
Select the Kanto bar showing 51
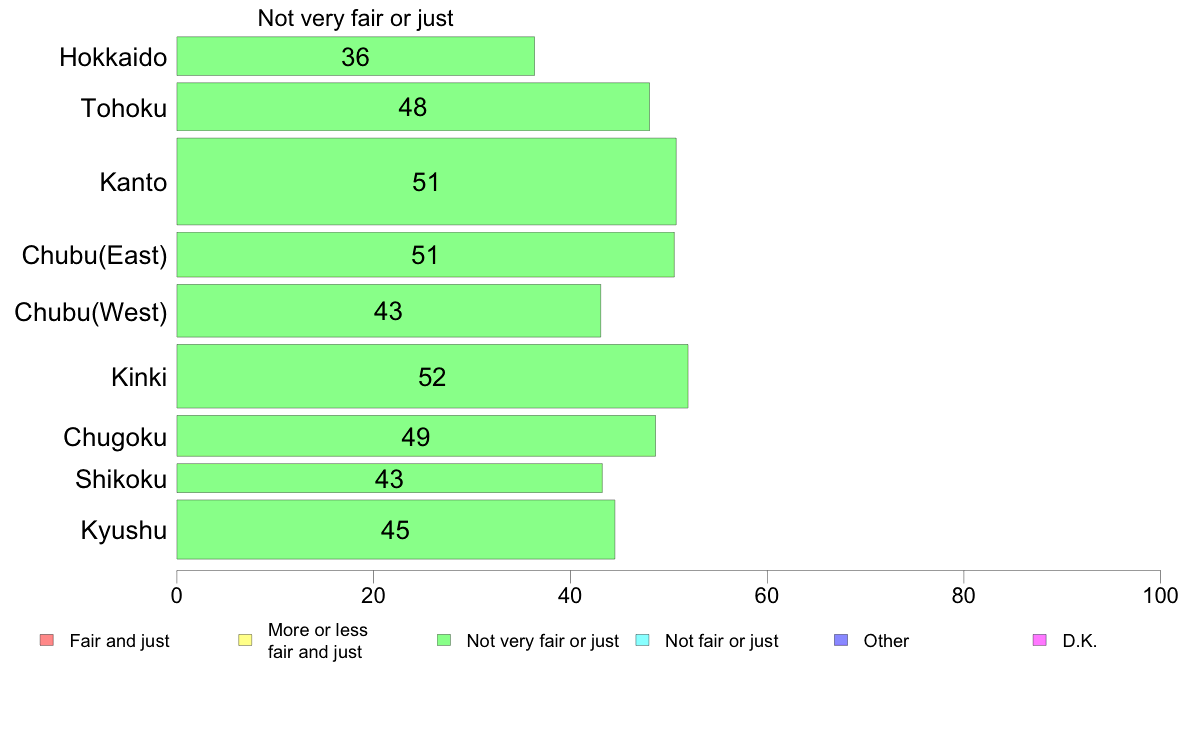pos(427,181)
